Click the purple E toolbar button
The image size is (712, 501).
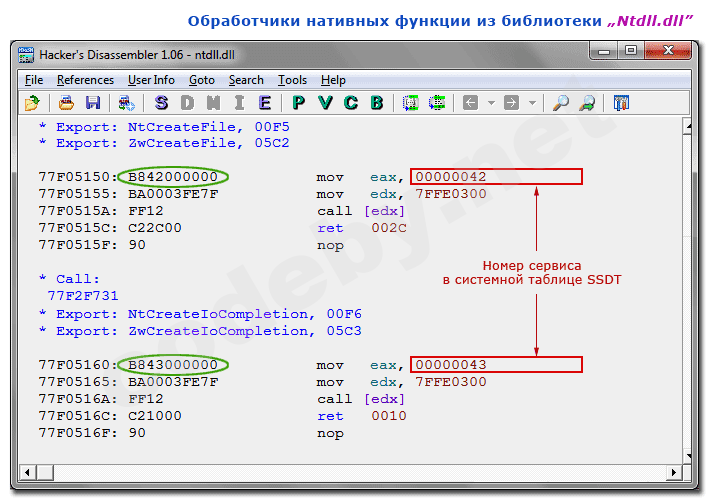pos(264,103)
